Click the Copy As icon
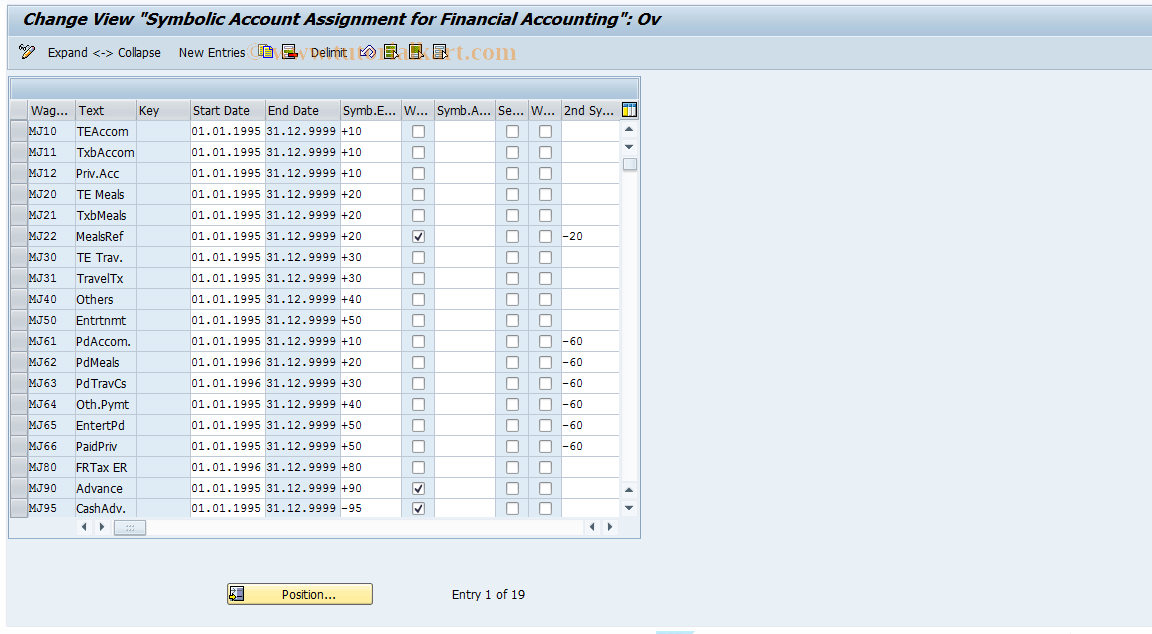Viewport: 1152px width, 634px height. [x=265, y=51]
